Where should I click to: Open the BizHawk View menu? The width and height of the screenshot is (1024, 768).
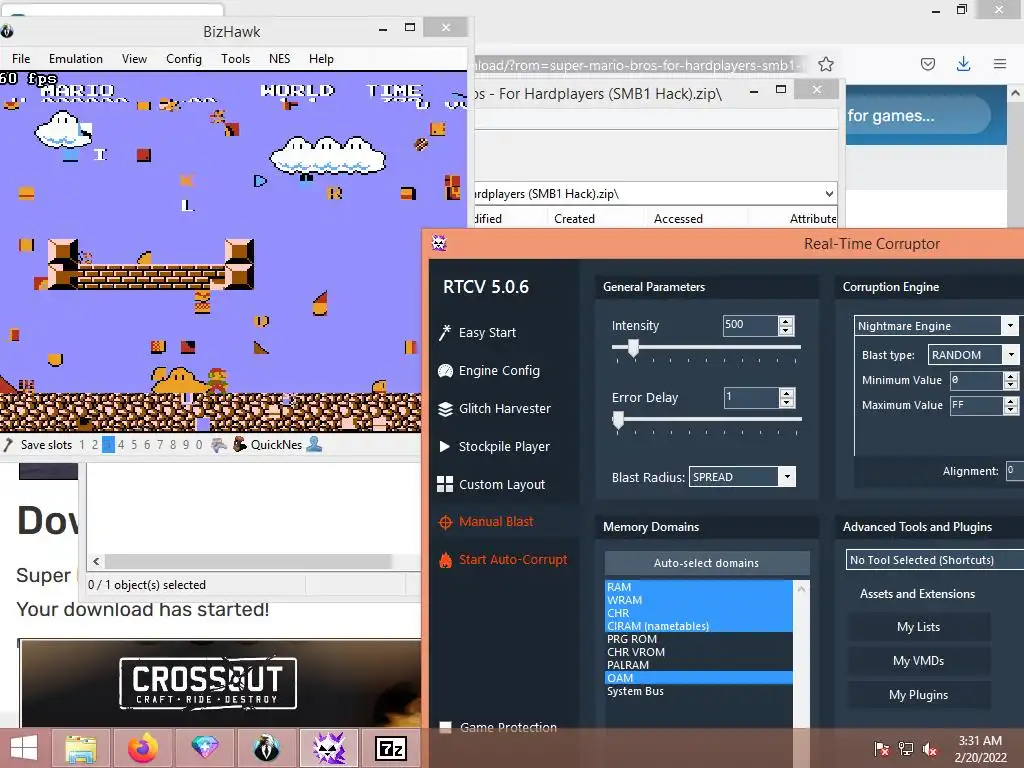(x=134, y=59)
